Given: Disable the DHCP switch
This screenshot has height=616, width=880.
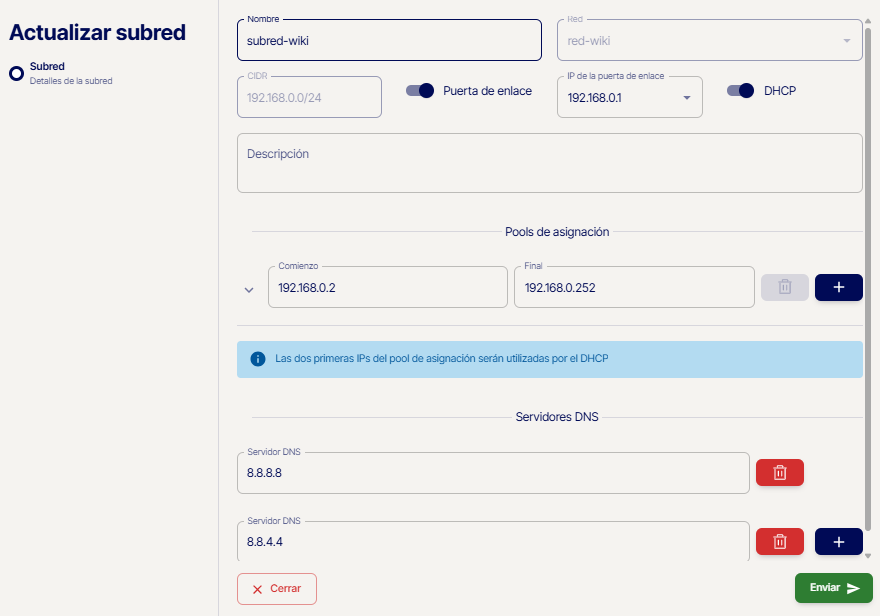Looking at the screenshot, I should point(740,91).
